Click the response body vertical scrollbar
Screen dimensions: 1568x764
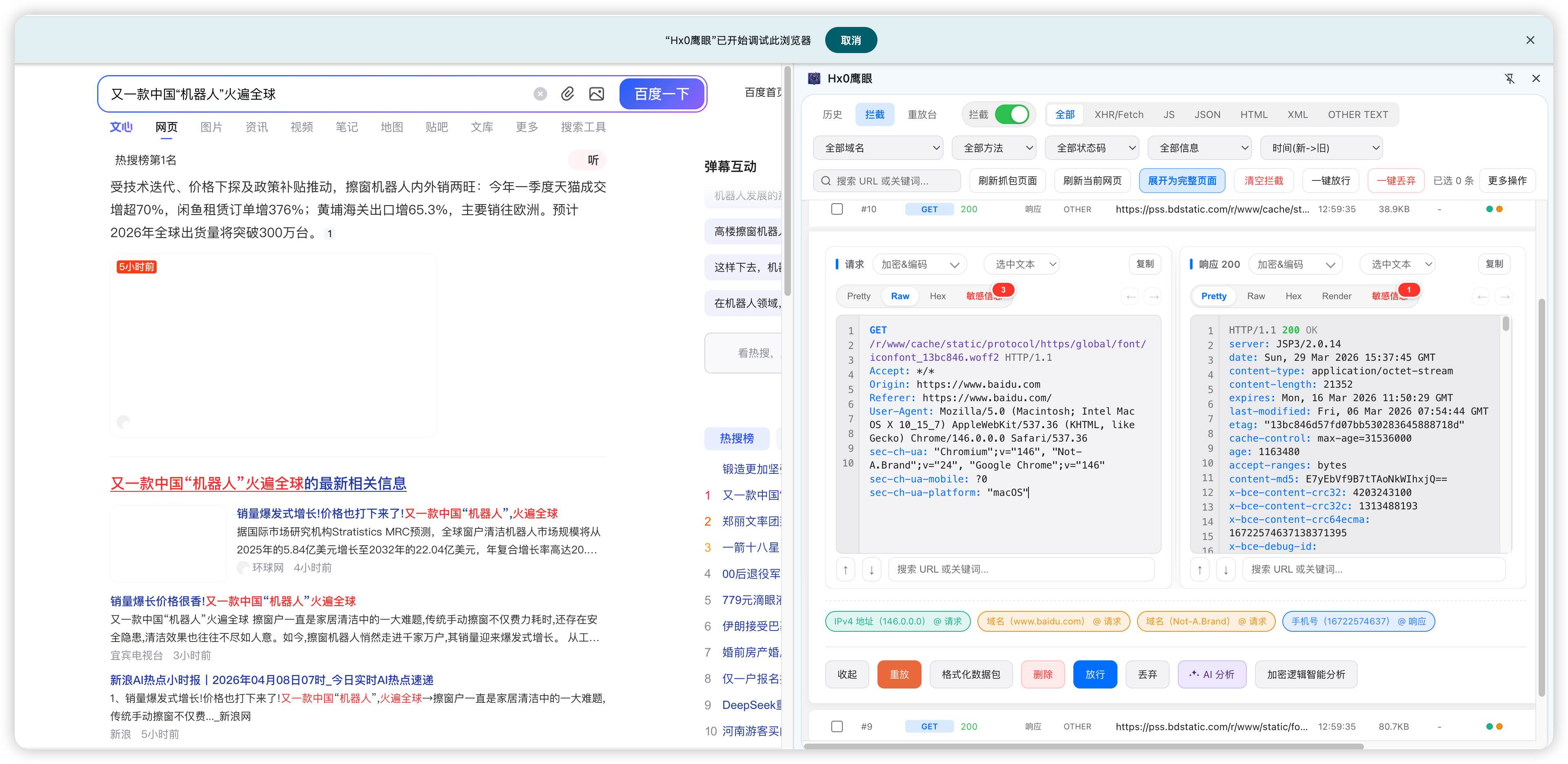pos(1505,323)
